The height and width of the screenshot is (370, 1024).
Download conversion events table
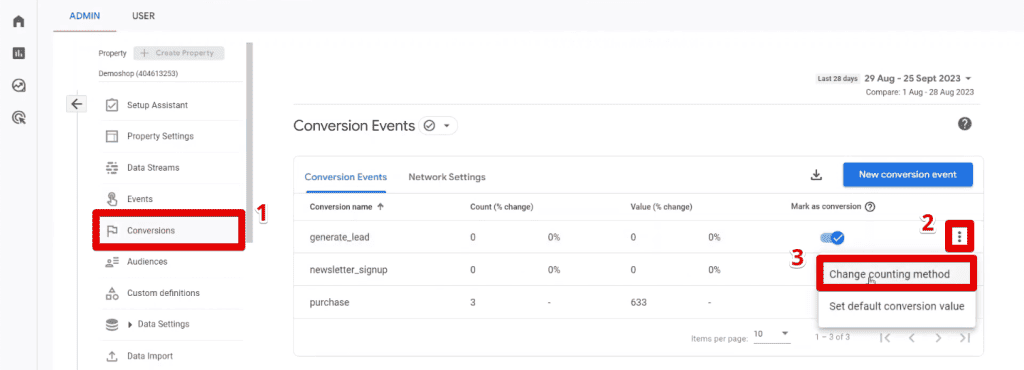point(816,175)
